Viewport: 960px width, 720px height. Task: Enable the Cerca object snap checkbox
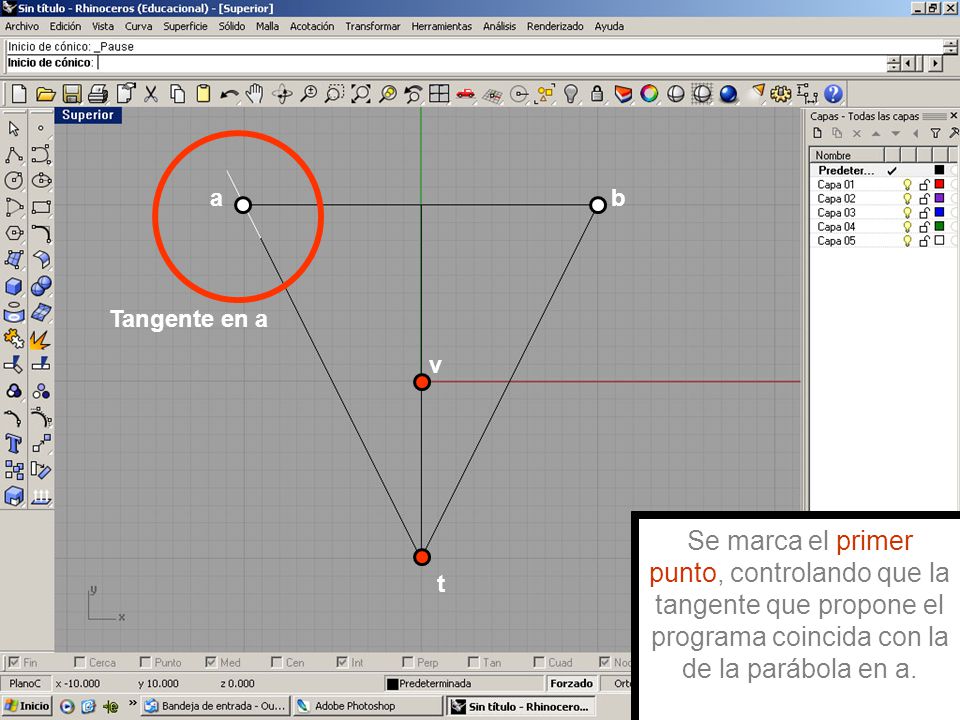point(79,662)
